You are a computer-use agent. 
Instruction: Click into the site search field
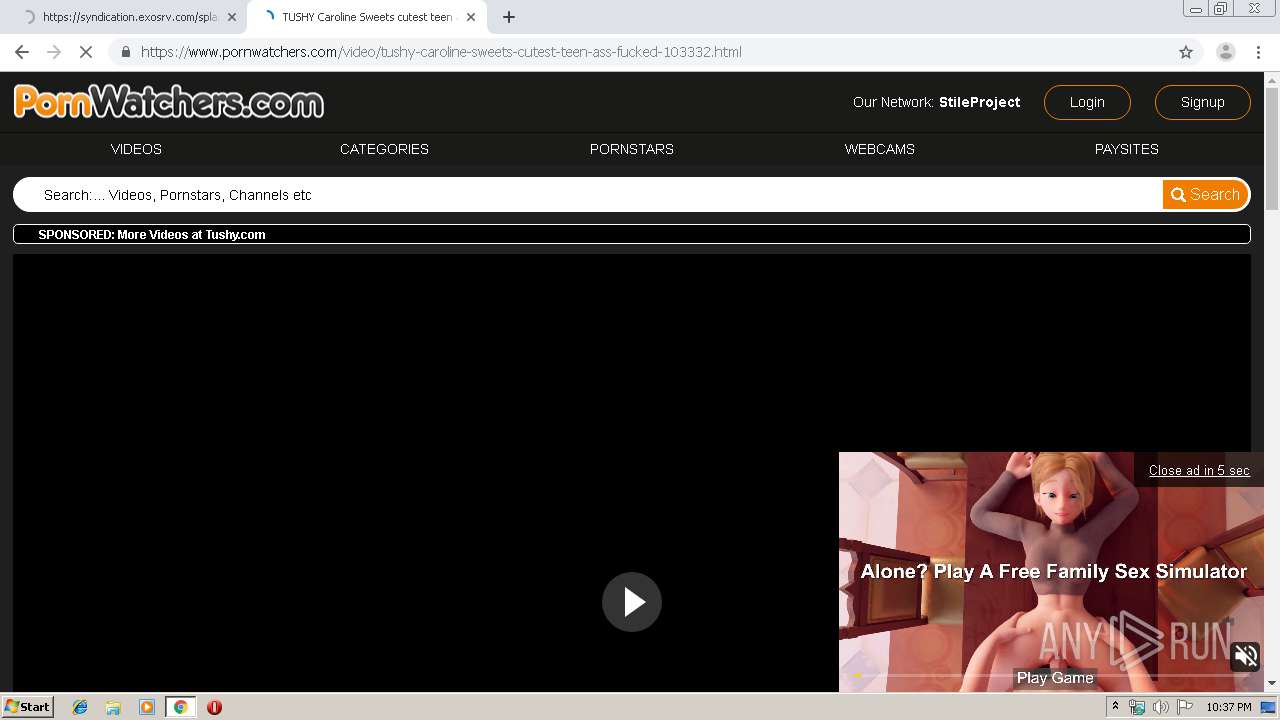click(590, 195)
